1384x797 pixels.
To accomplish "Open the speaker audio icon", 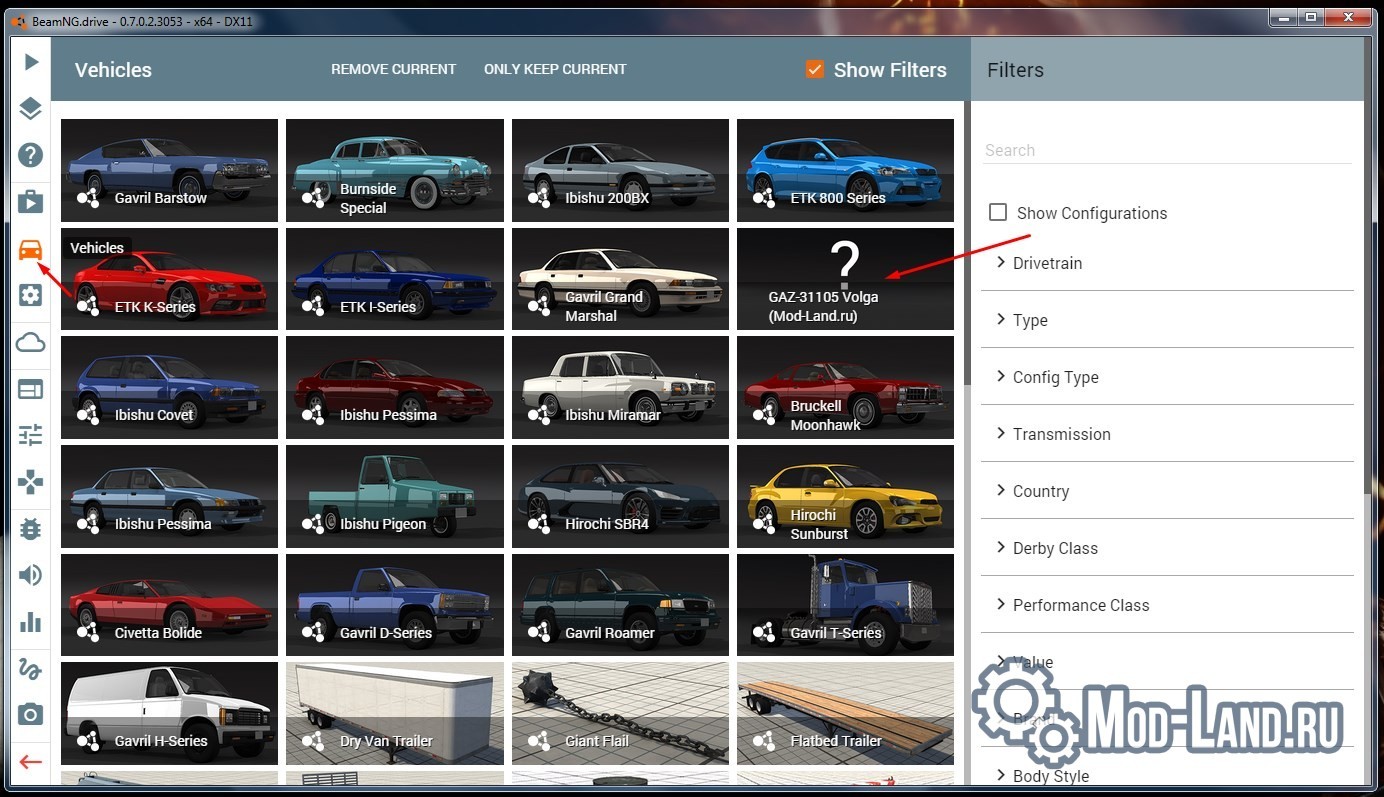I will coord(31,575).
